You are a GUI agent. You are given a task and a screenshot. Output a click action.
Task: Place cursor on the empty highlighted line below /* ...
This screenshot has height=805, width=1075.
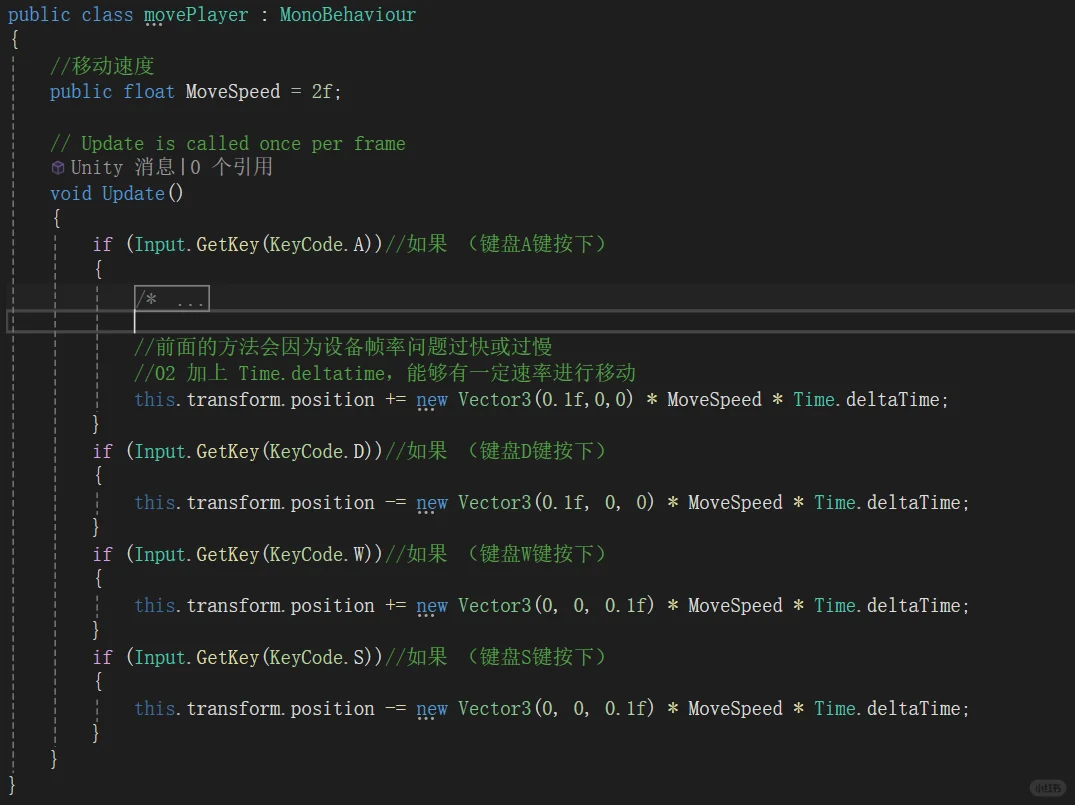(x=540, y=321)
